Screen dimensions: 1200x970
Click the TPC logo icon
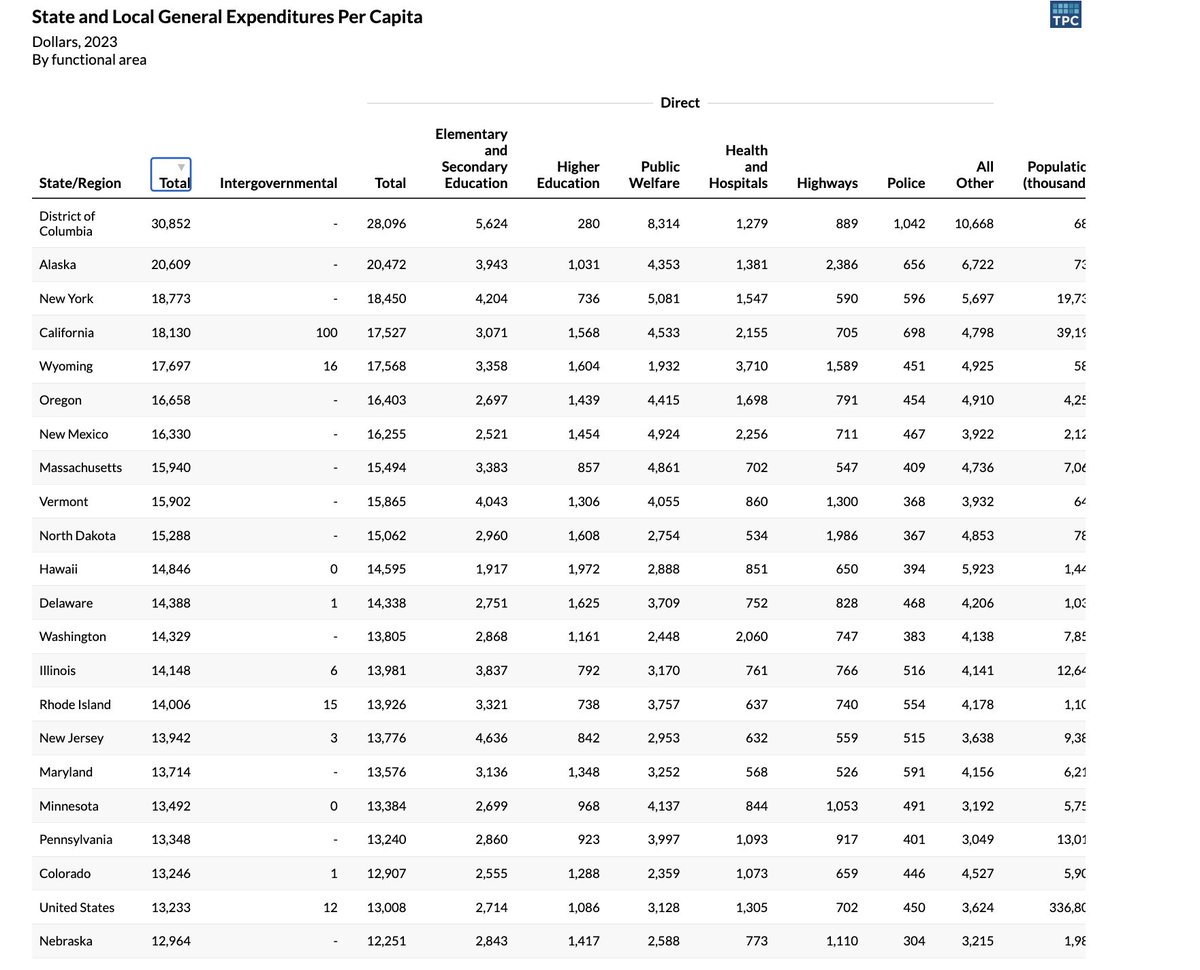[x=1065, y=14]
